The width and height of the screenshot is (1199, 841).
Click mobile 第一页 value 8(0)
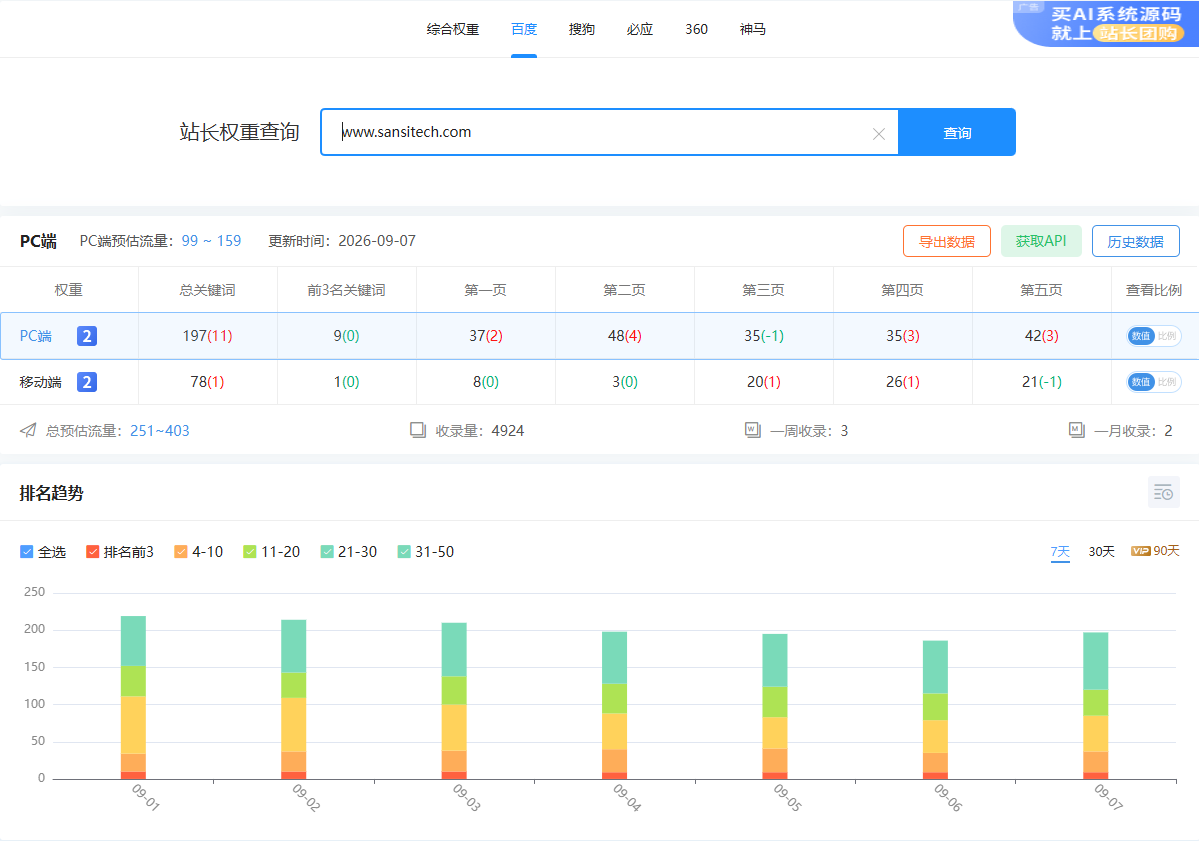(486, 382)
